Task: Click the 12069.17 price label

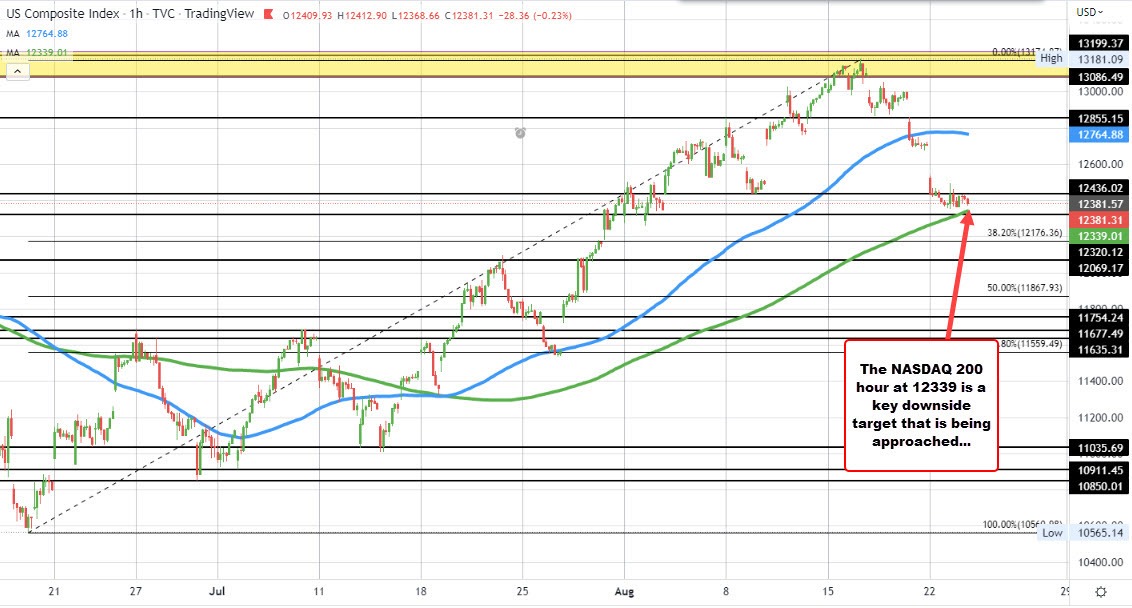Action: point(1100,268)
